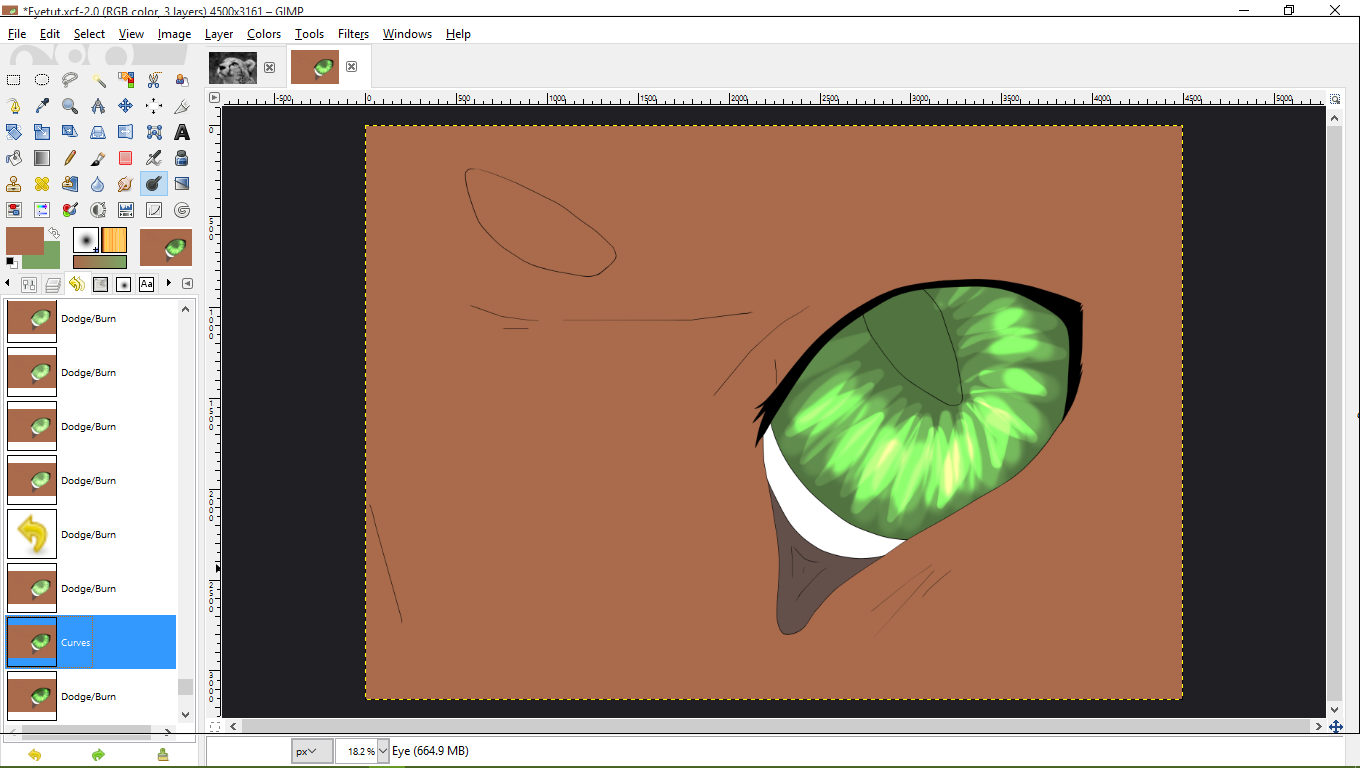Choose the Bucket Fill tool
This screenshot has height=768, width=1360.
14,158
